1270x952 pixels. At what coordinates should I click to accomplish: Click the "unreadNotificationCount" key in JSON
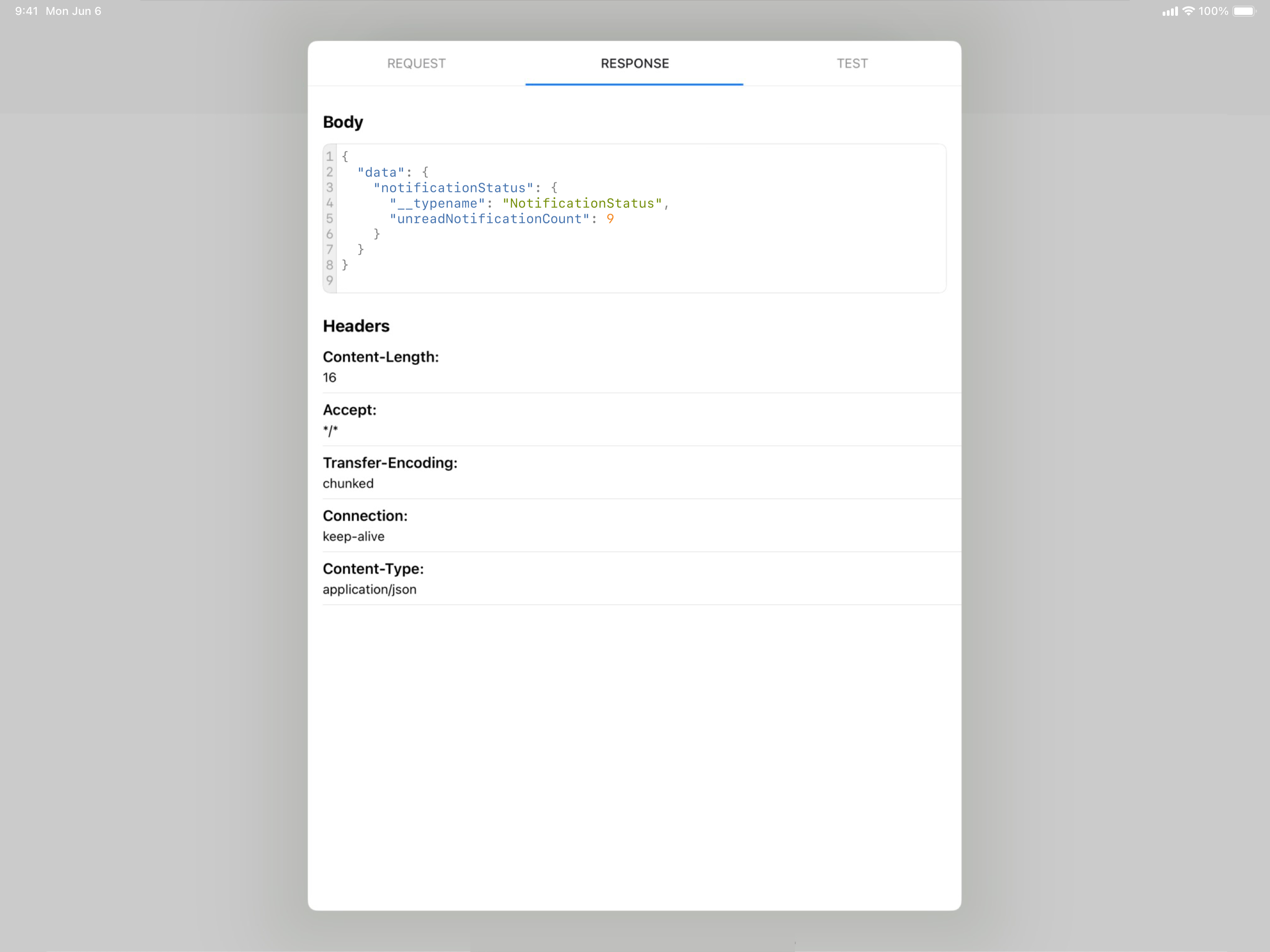point(489,219)
